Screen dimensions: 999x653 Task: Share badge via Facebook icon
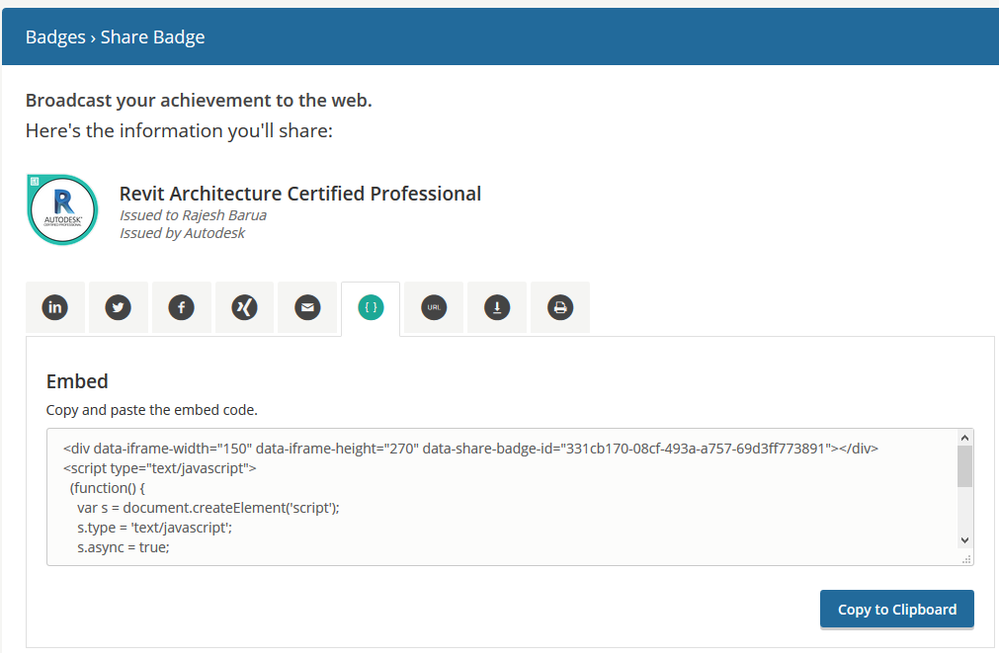click(x=181, y=308)
